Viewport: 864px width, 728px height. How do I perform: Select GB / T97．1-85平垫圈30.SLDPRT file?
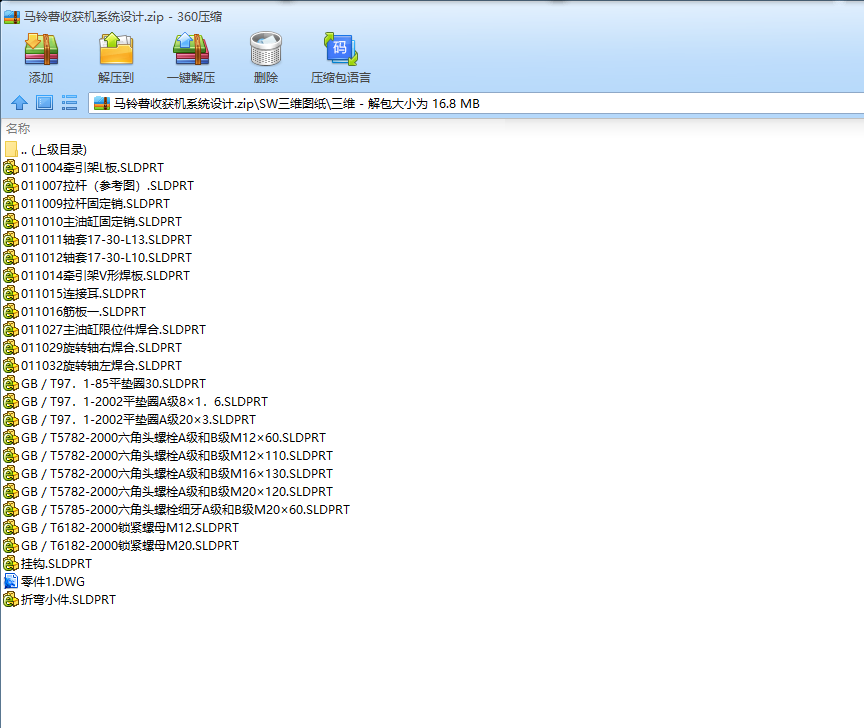click(x=105, y=384)
